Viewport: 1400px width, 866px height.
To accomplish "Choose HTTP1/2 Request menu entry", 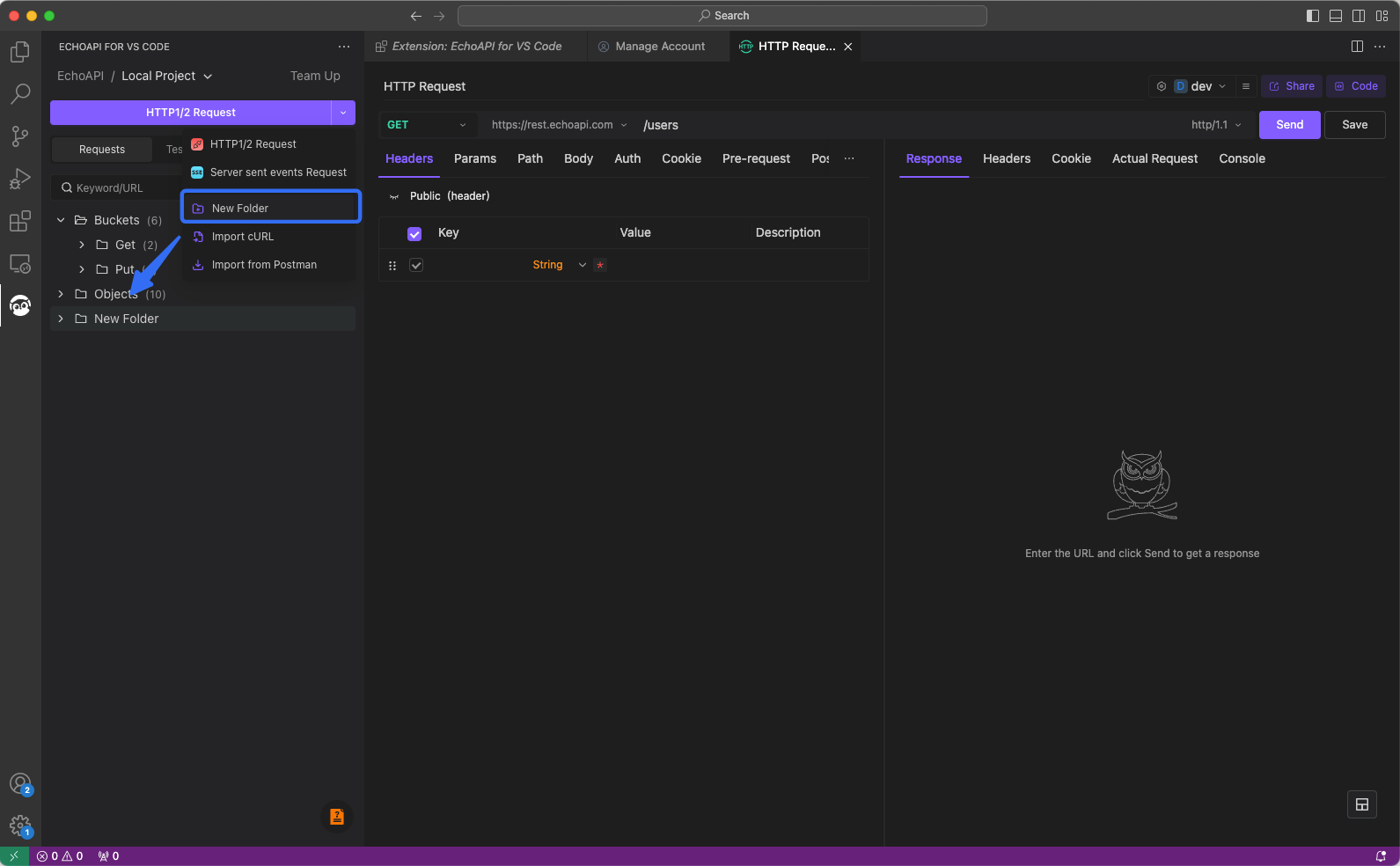I will [268, 144].
